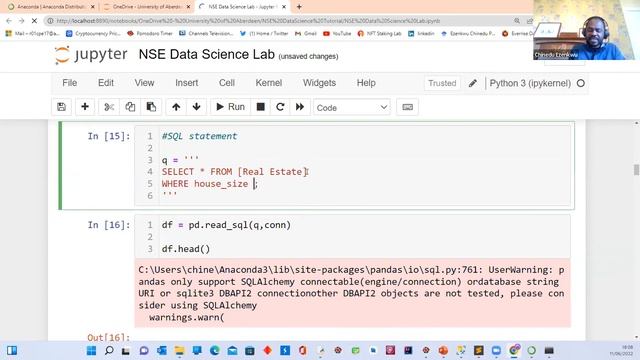The width and height of the screenshot is (640, 360).
Task: Open the File menu
Action: (x=69, y=83)
